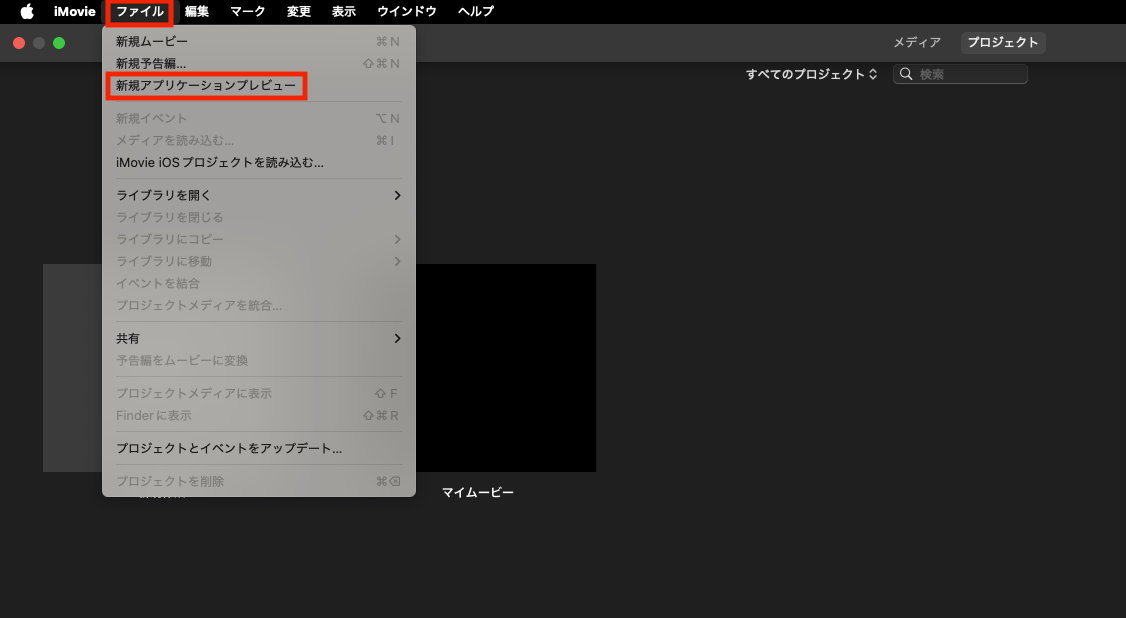Close the iMovie window with red button
Viewport: 1126px width, 618px height.
[x=19, y=43]
